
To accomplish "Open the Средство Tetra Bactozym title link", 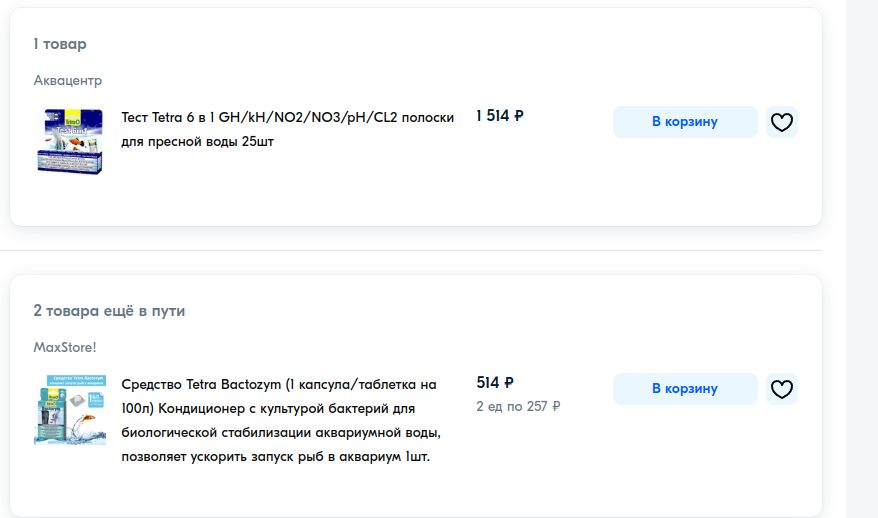I will pos(280,420).
